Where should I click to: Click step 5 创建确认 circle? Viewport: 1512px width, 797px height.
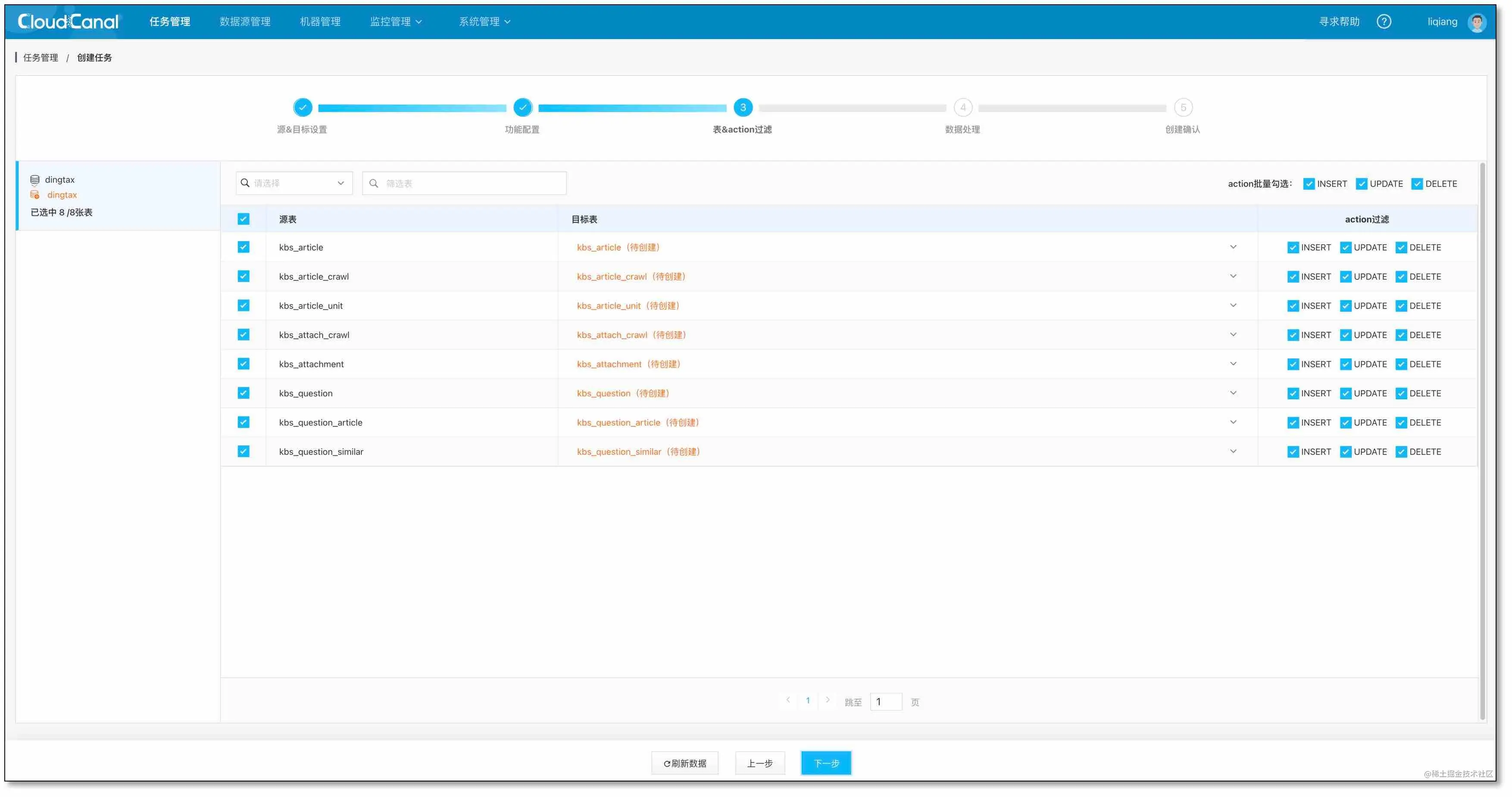click(1183, 107)
